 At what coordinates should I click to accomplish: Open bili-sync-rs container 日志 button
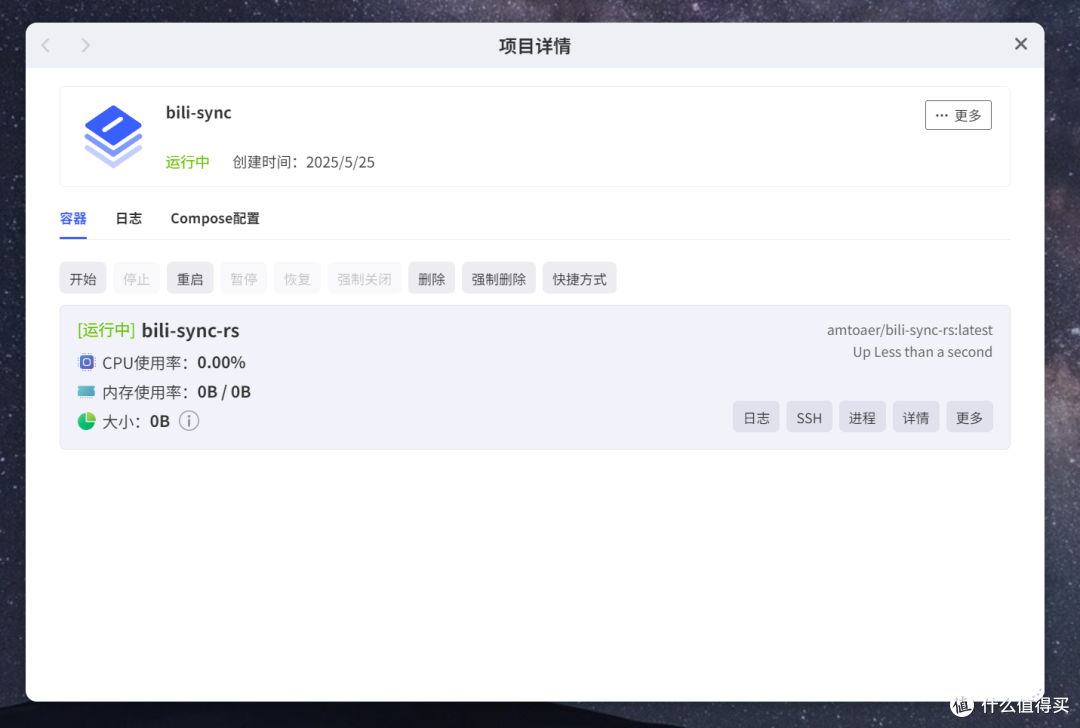756,417
